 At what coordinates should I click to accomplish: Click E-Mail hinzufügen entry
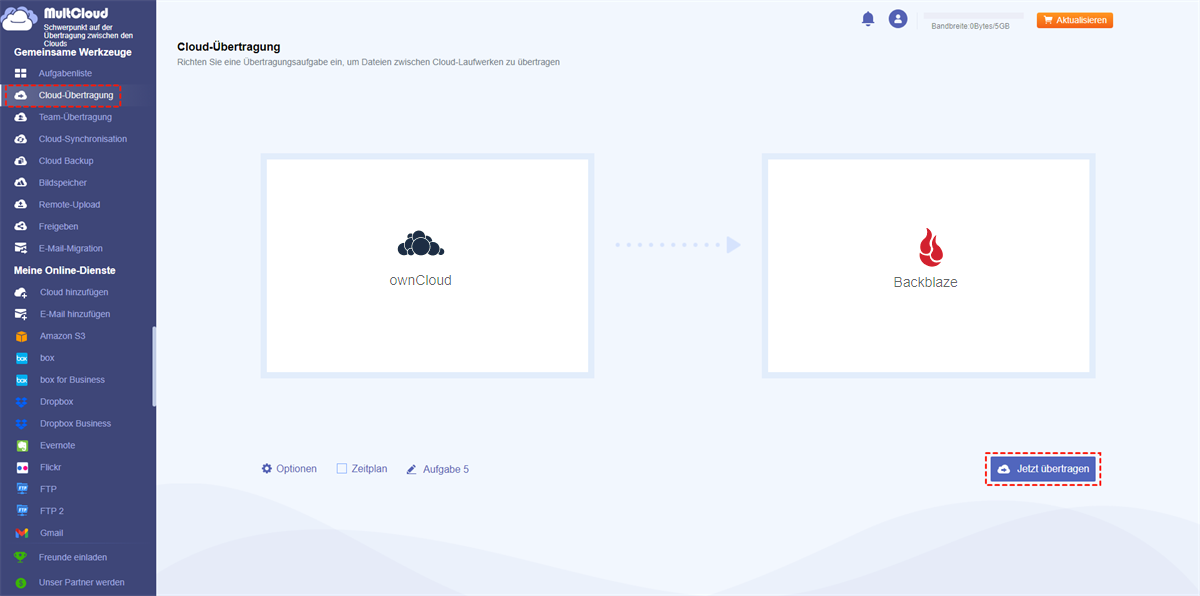(75, 314)
